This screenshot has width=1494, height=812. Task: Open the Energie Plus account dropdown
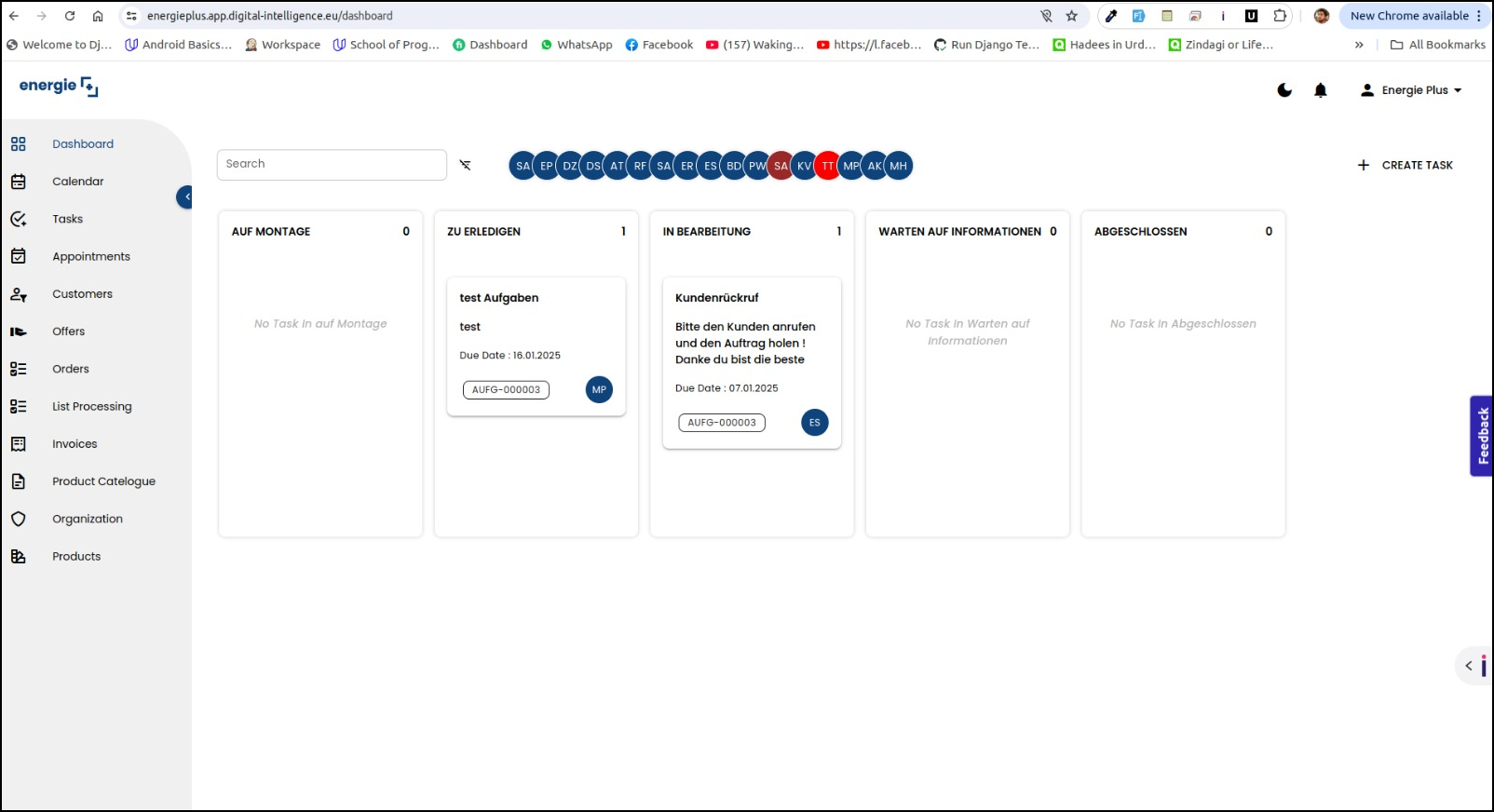pyautogui.click(x=1411, y=90)
